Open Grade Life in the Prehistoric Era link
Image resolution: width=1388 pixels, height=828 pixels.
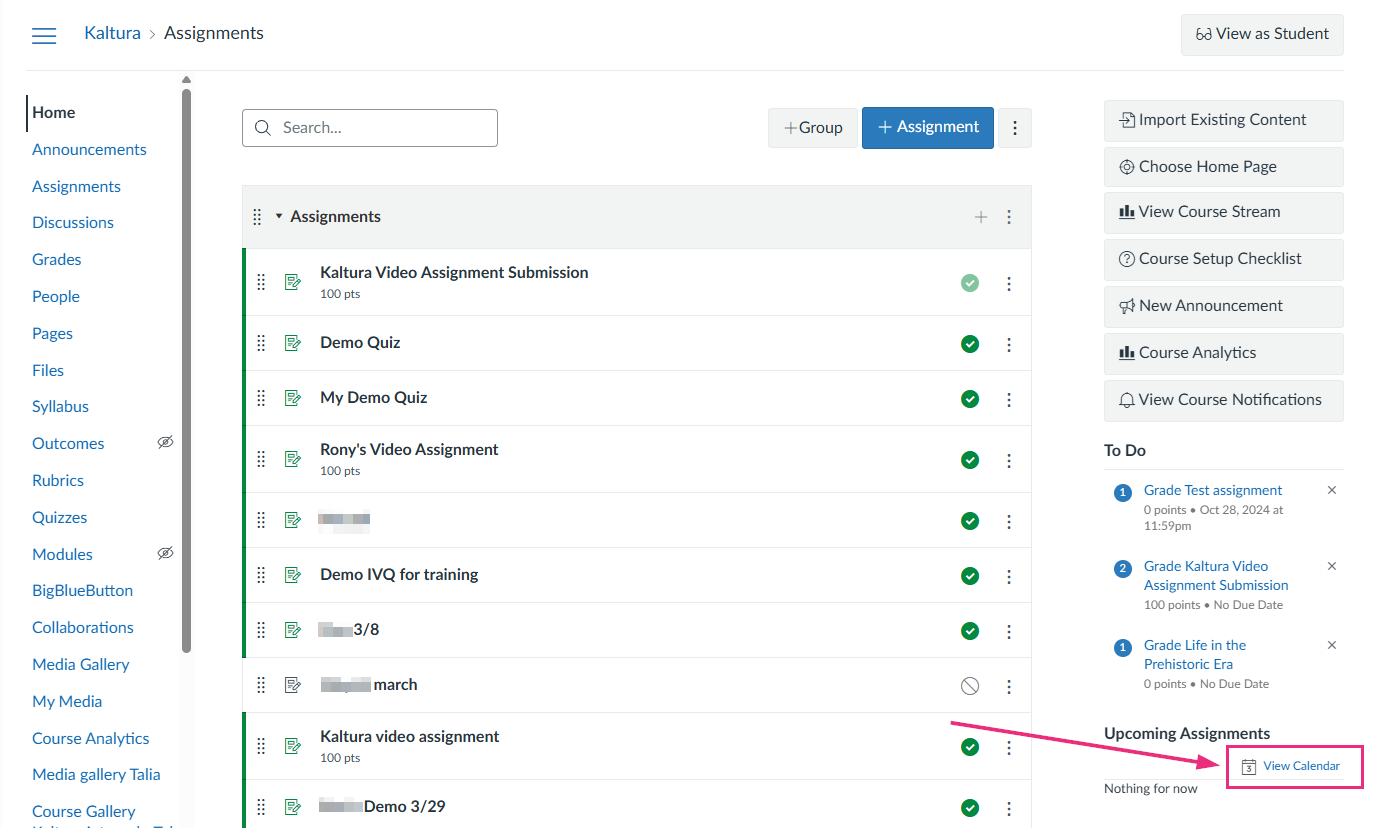click(x=1195, y=655)
